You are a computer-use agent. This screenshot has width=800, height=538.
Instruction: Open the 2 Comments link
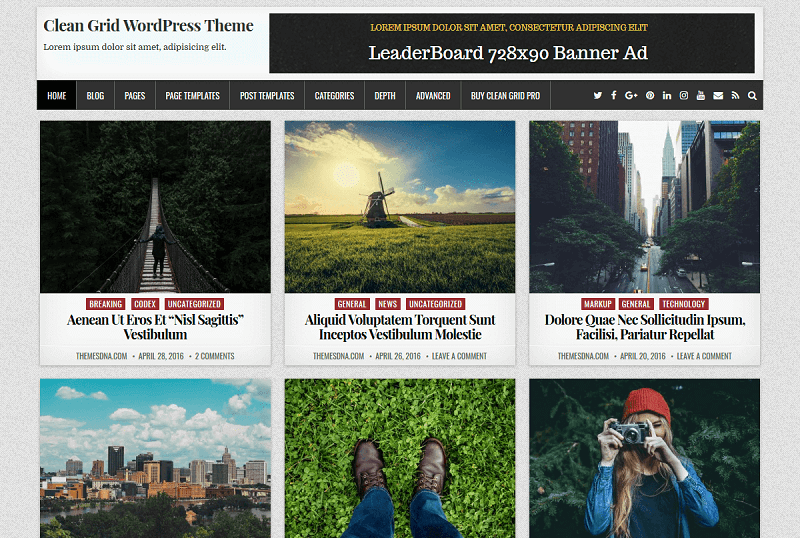pos(215,356)
